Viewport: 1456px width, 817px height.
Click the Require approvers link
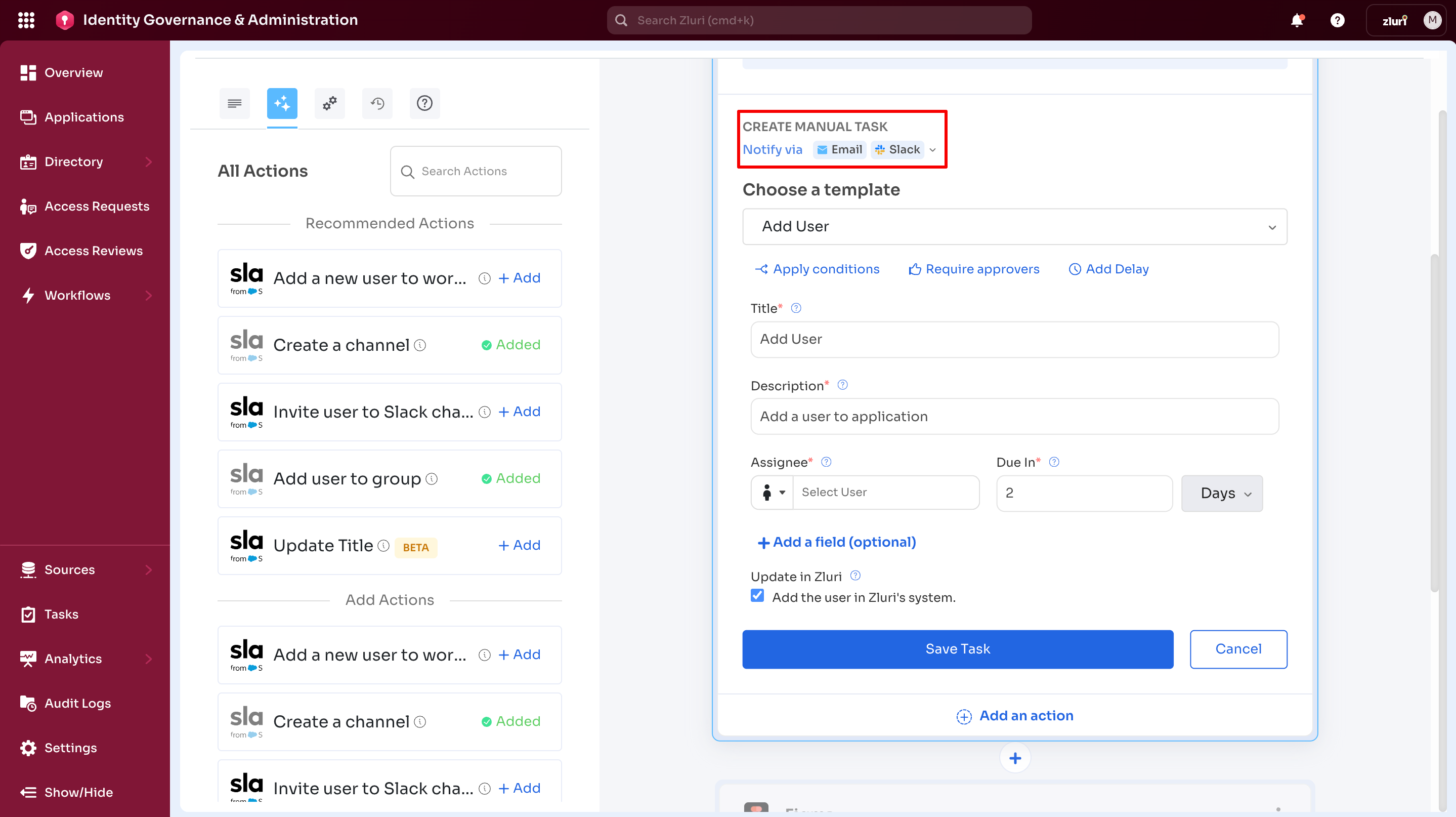click(974, 269)
